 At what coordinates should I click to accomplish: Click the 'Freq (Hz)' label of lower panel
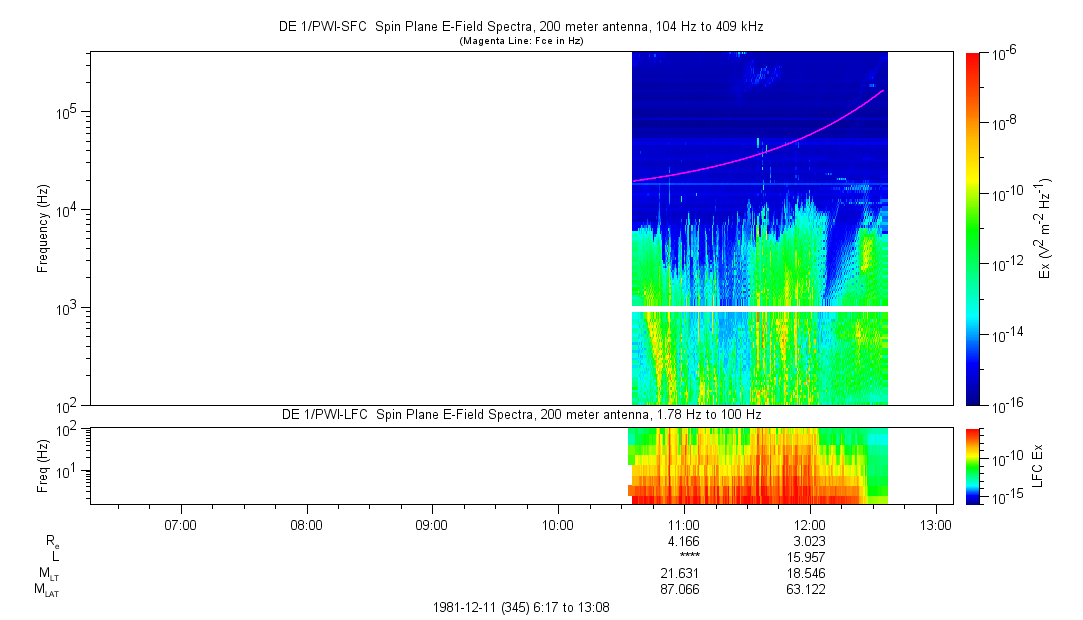point(43,465)
